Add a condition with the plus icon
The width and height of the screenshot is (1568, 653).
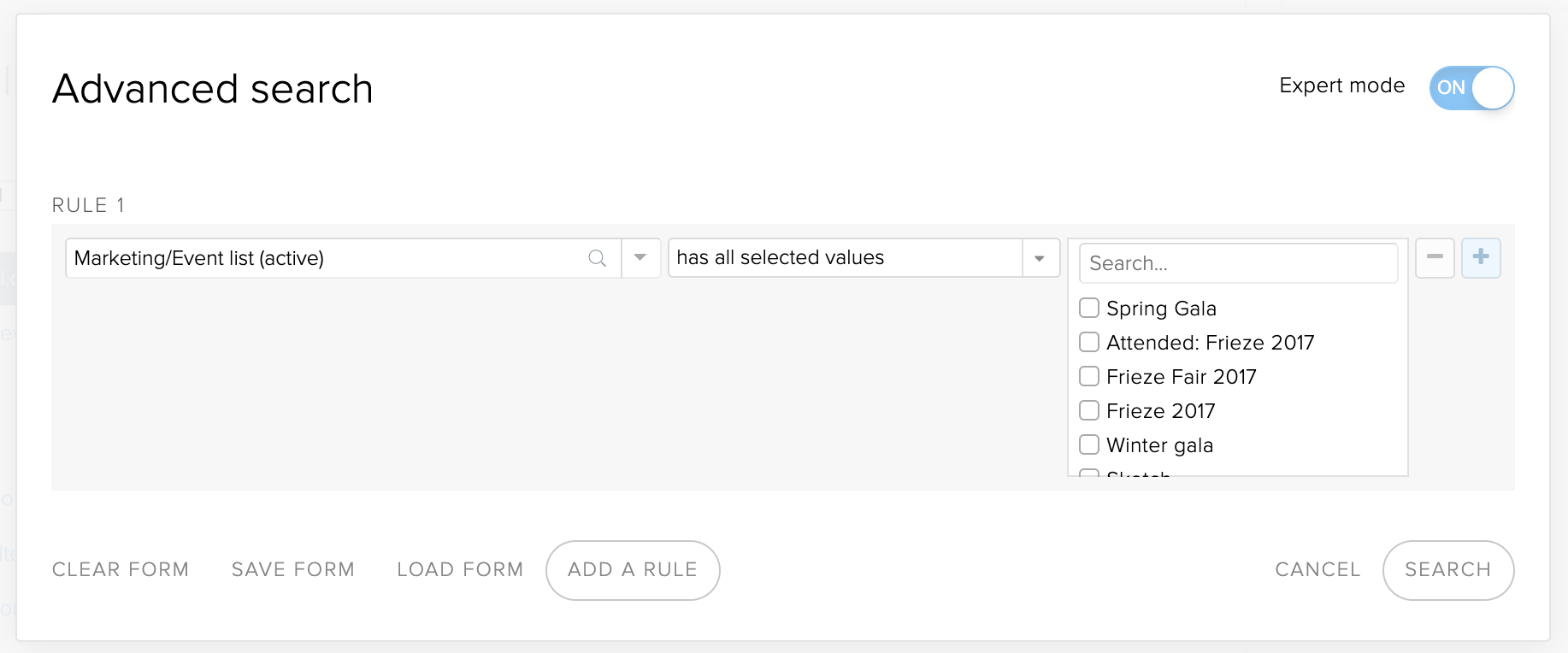click(x=1481, y=257)
